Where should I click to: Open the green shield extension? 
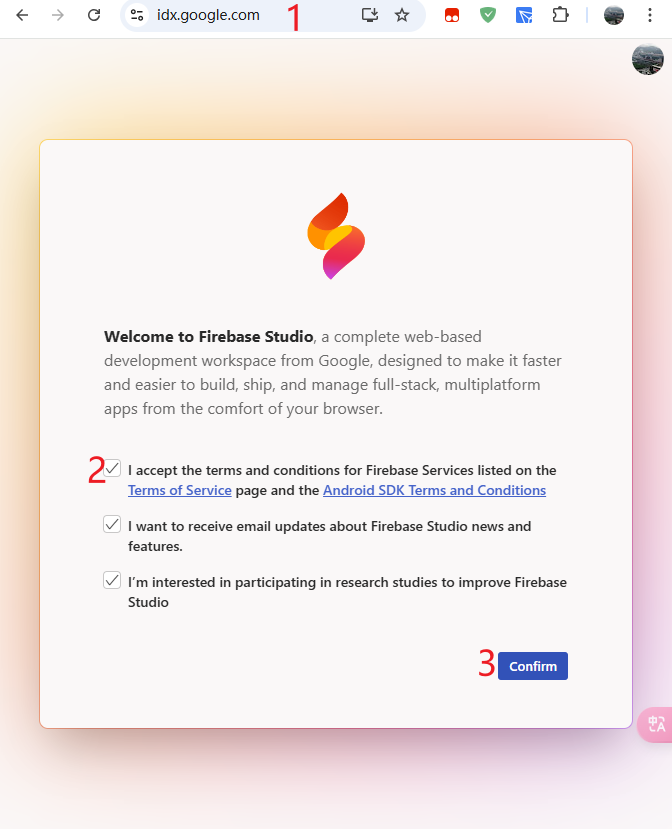click(488, 15)
